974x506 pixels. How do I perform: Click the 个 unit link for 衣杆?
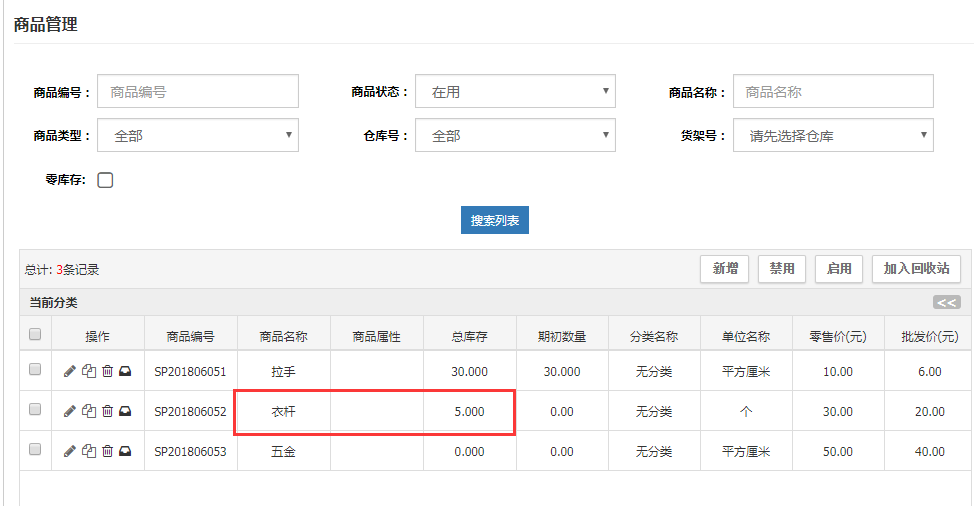(745, 411)
